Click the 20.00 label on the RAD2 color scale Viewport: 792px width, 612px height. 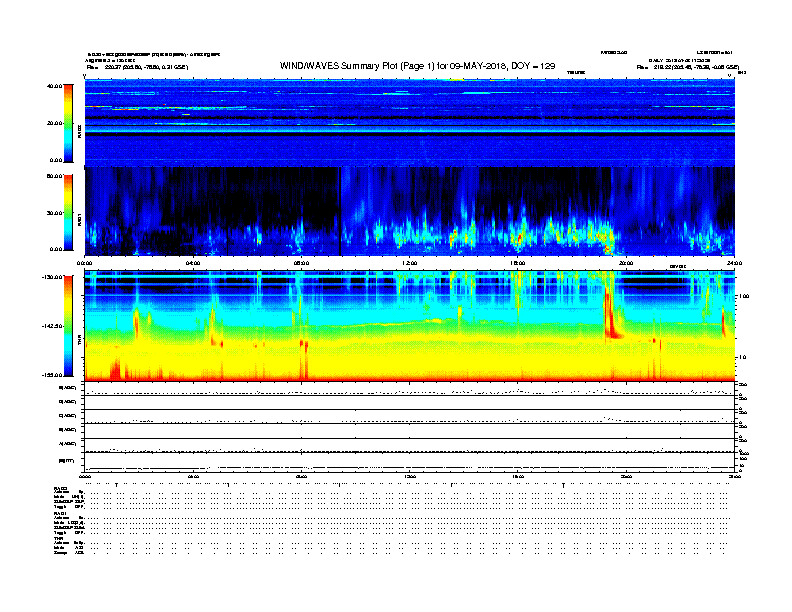54,123
